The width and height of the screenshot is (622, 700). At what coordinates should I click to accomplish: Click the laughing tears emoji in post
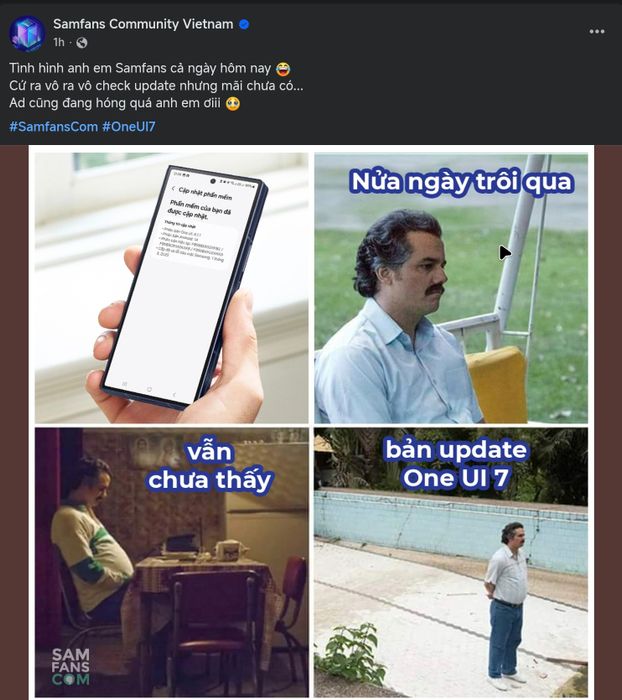(x=283, y=69)
